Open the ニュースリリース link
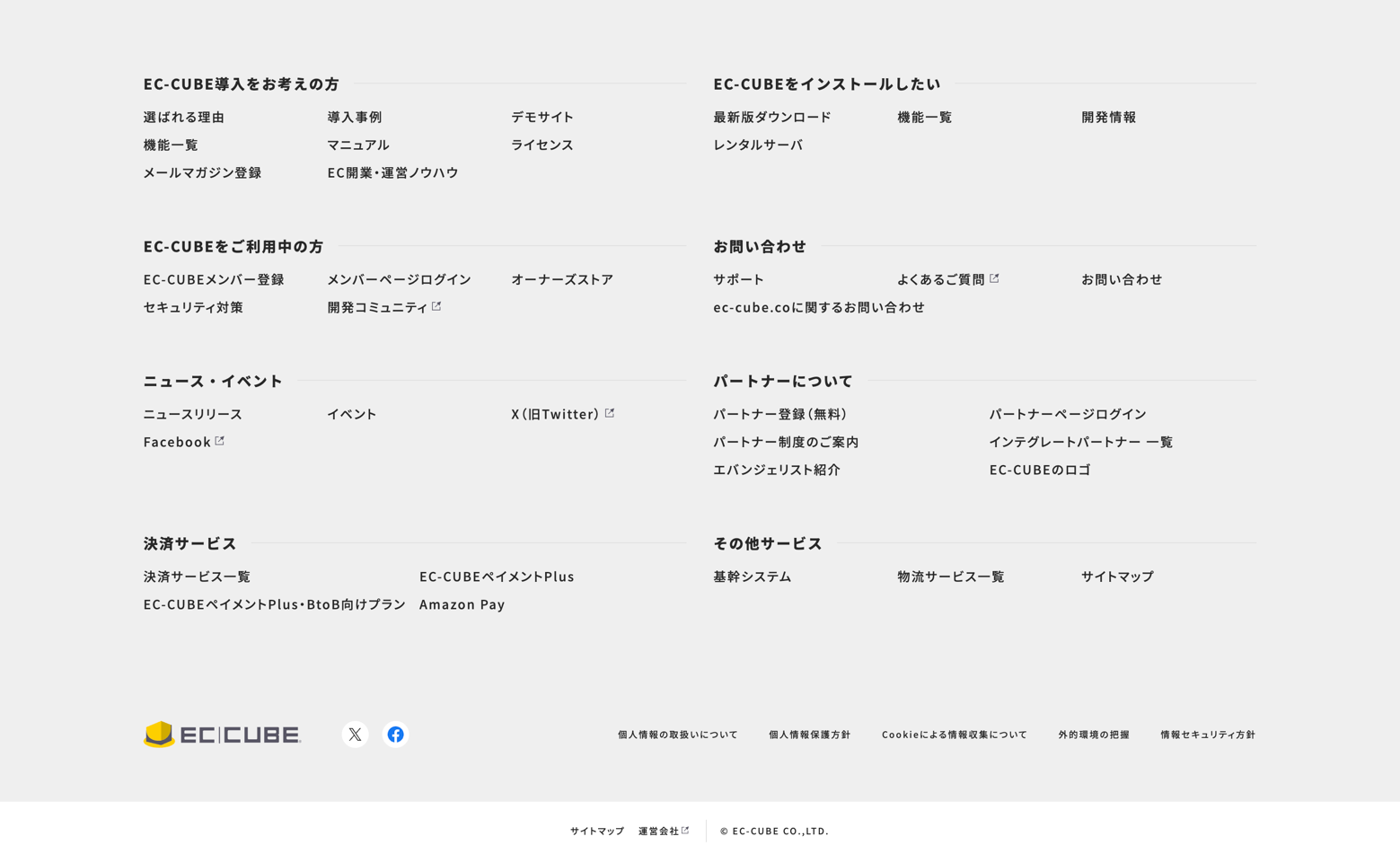Viewport: 1400px width, 854px height. click(193, 414)
